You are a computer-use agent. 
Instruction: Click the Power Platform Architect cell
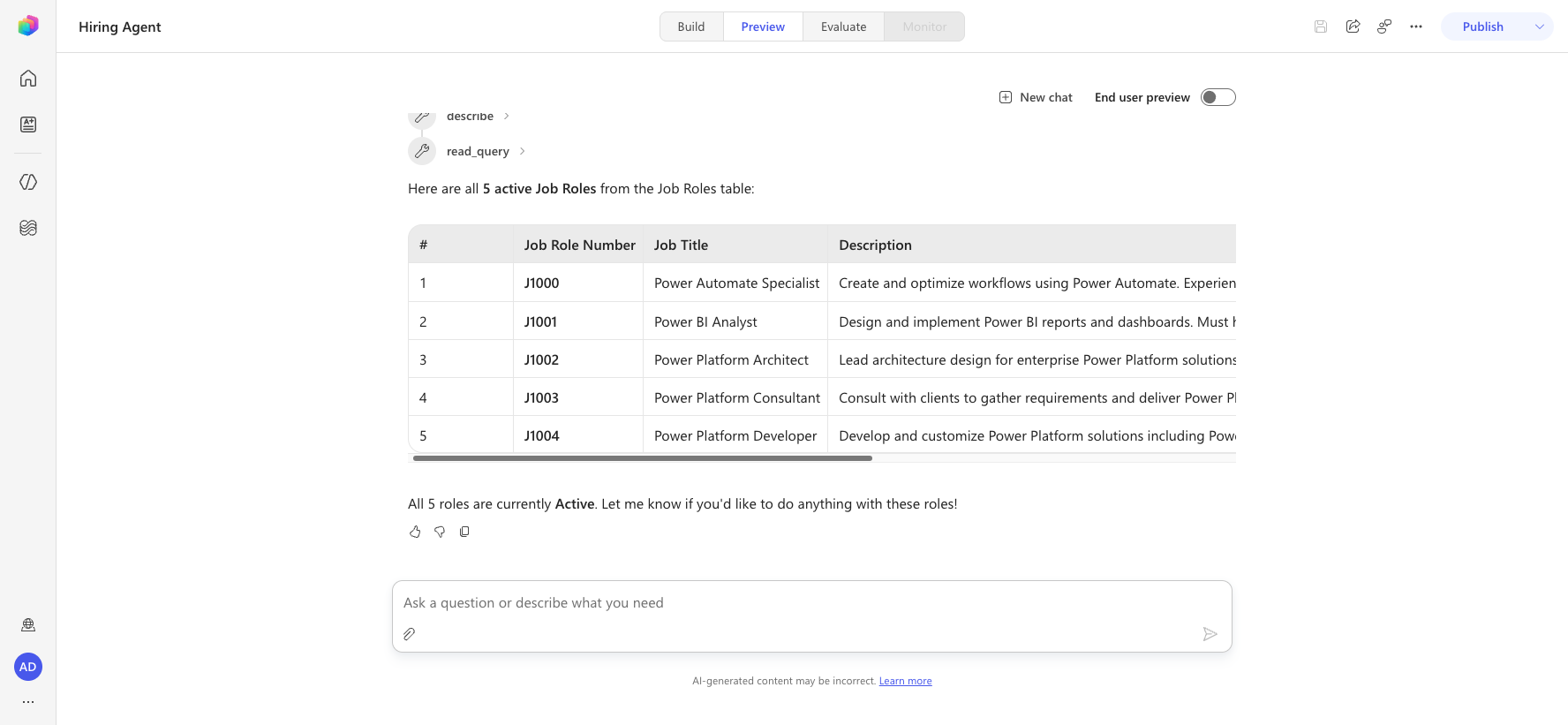tap(735, 359)
